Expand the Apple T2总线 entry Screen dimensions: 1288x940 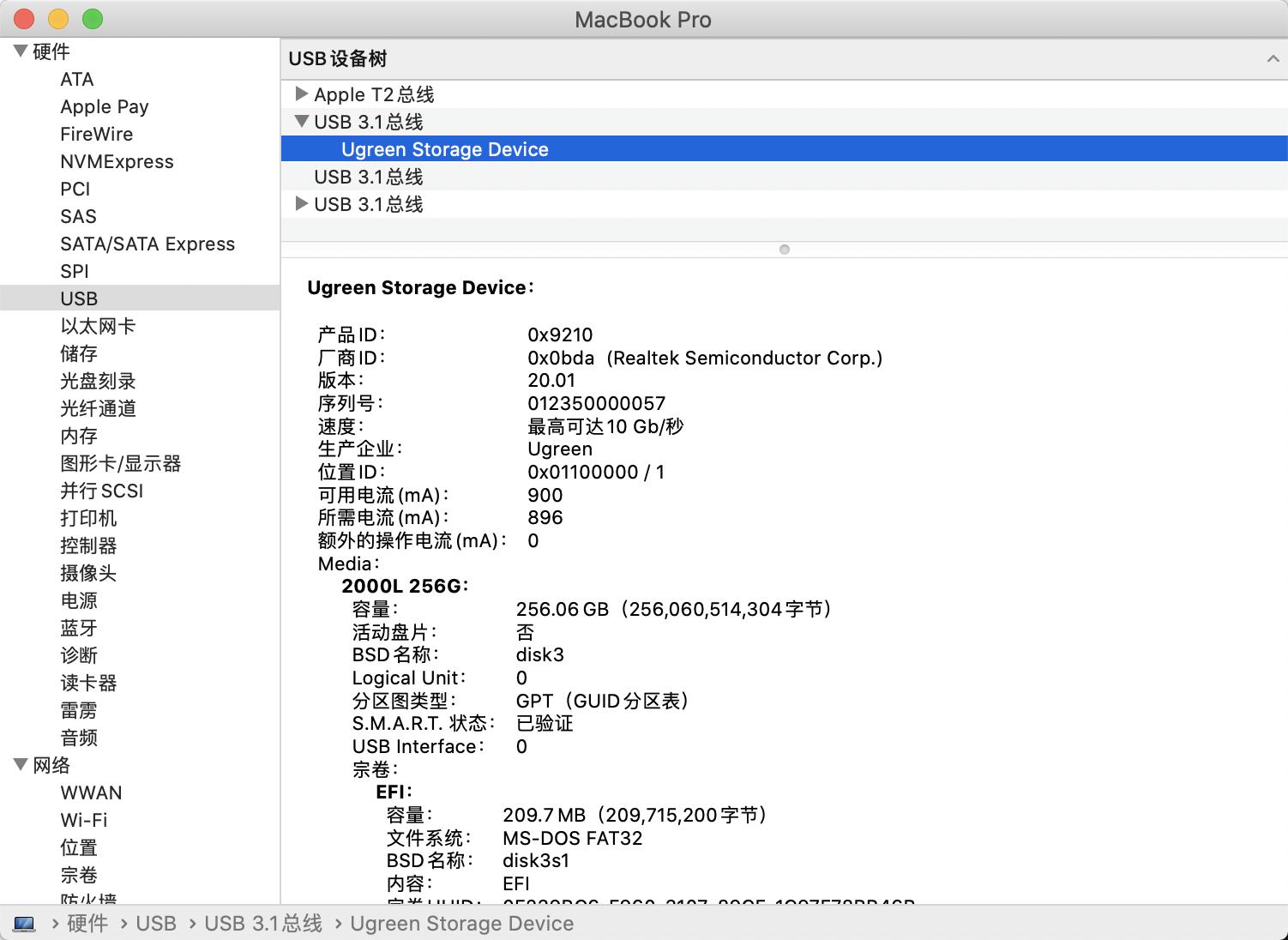[x=302, y=94]
